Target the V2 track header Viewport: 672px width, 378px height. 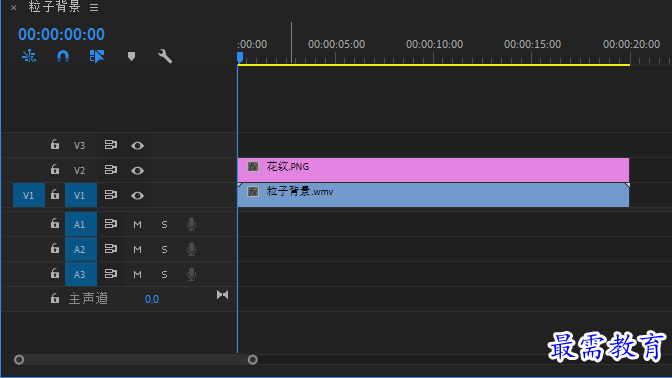(x=80, y=170)
